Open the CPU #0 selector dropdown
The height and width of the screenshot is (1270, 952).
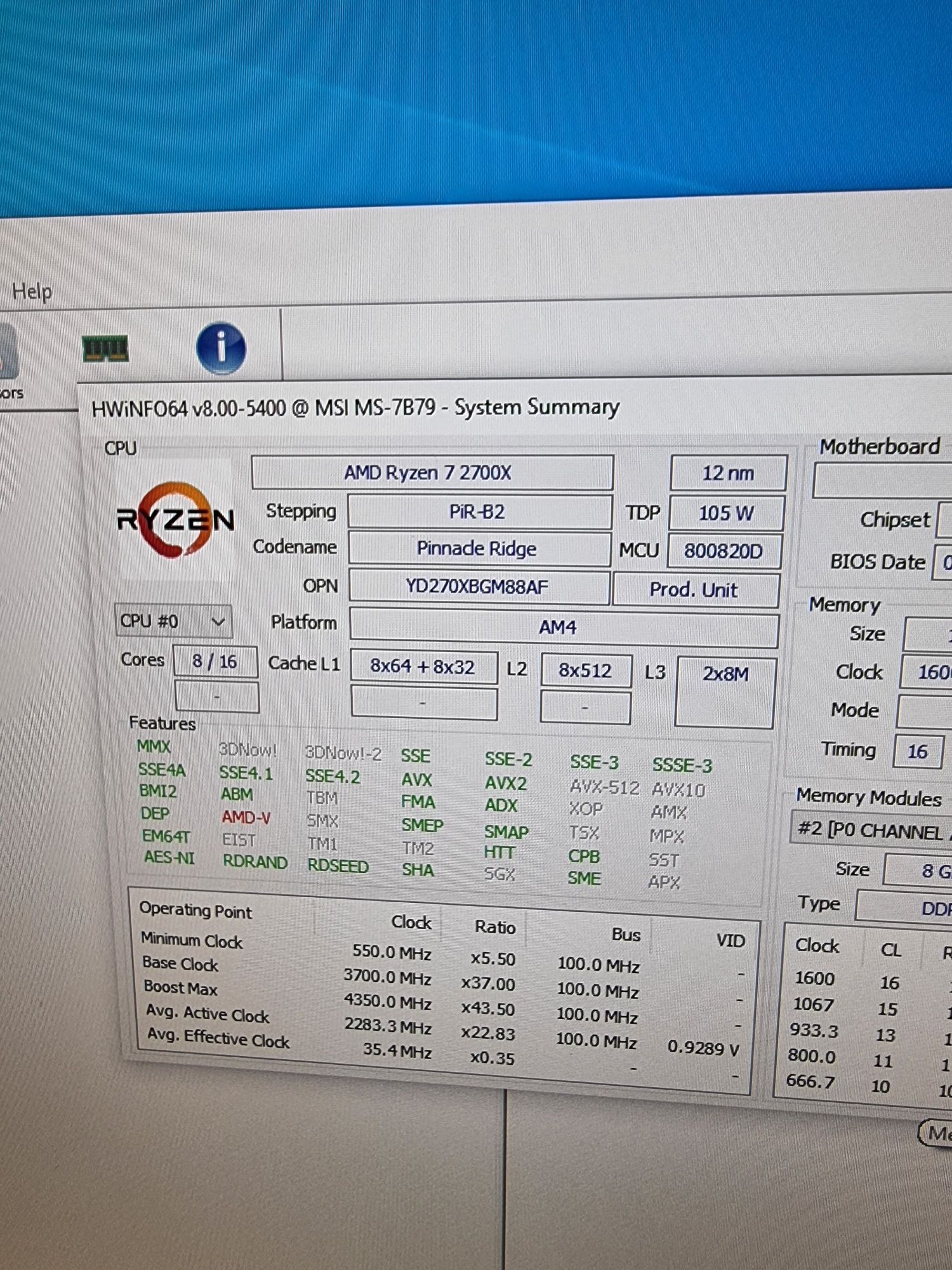[173, 620]
